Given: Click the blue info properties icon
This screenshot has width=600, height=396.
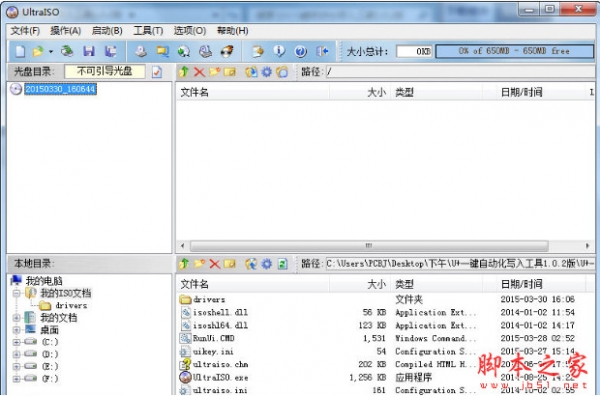Looking at the screenshot, I should pyautogui.click(x=279, y=51).
